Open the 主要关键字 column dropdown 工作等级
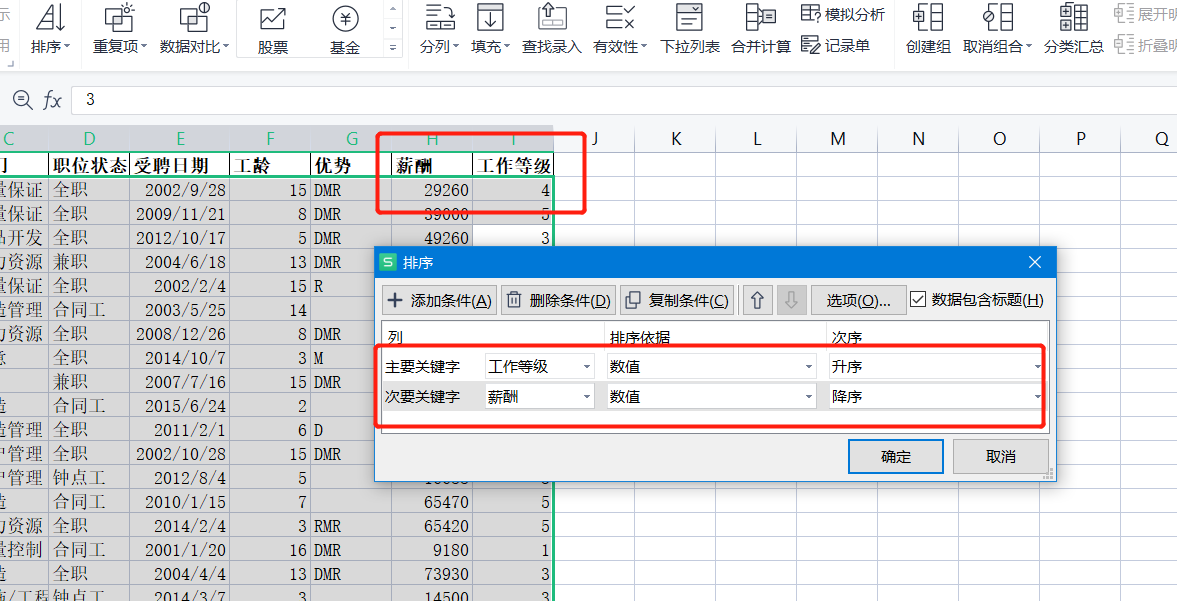 (x=540, y=367)
